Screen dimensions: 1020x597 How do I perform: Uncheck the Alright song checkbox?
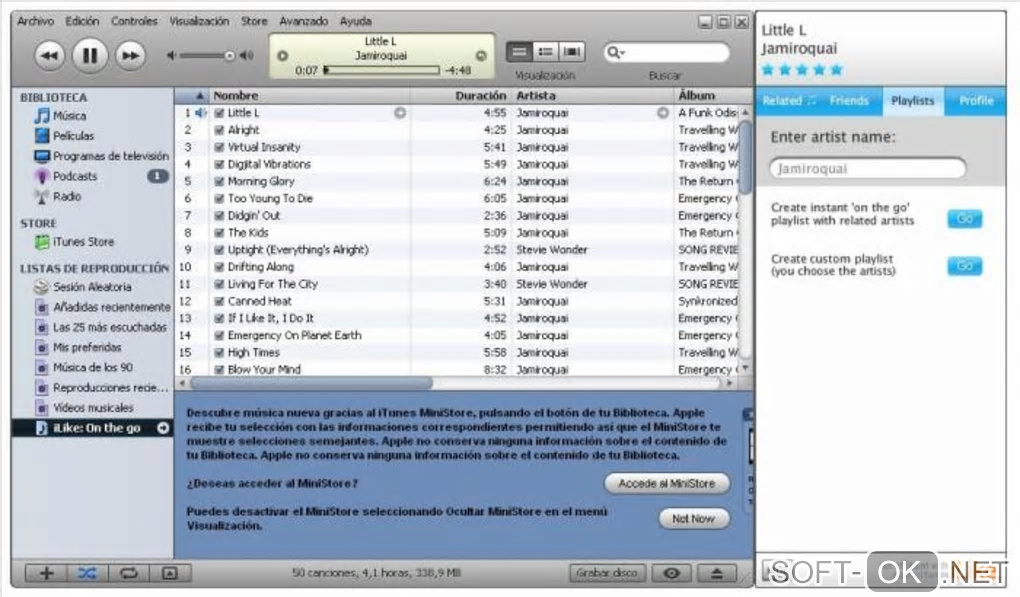pyautogui.click(x=219, y=130)
